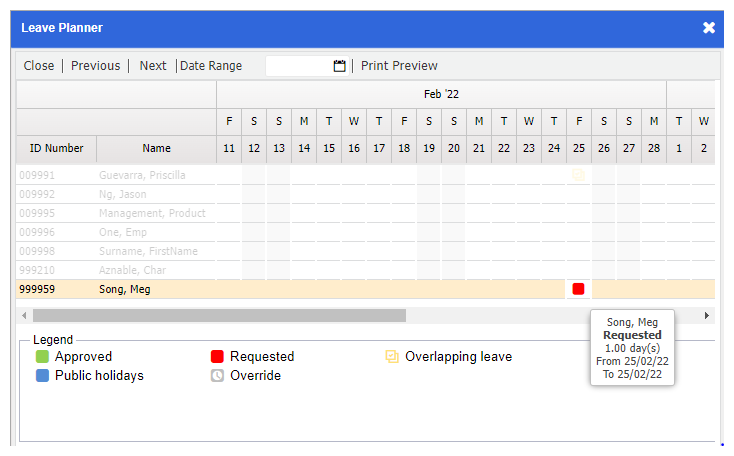
Task: Click the ID Number column header
Action: [x=57, y=148]
